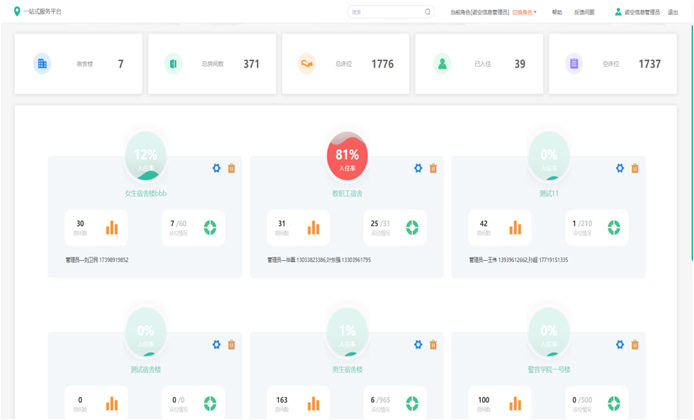Click the 81% occupancy gauge
Screen dimensions: 694x420
(x=347, y=156)
